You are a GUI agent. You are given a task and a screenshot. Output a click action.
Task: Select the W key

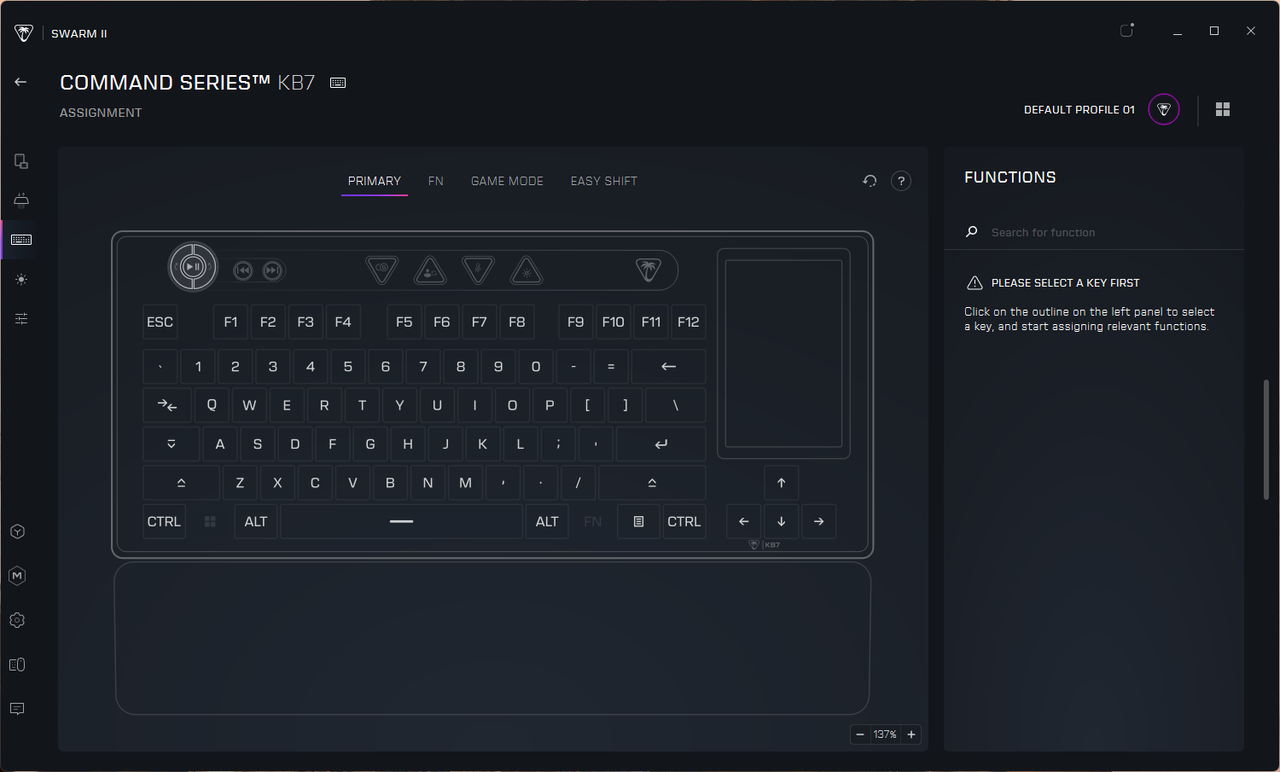coord(249,406)
